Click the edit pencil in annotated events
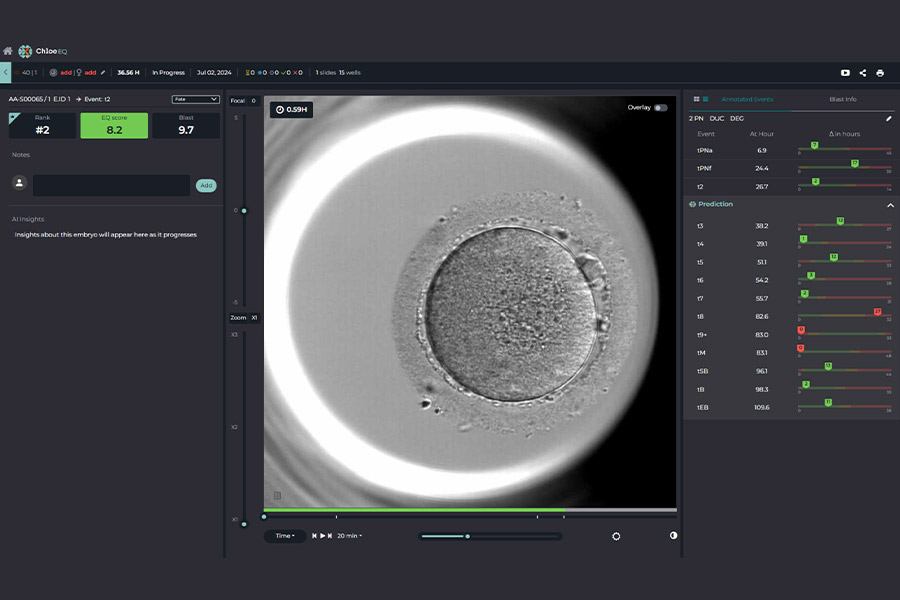 [x=889, y=118]
